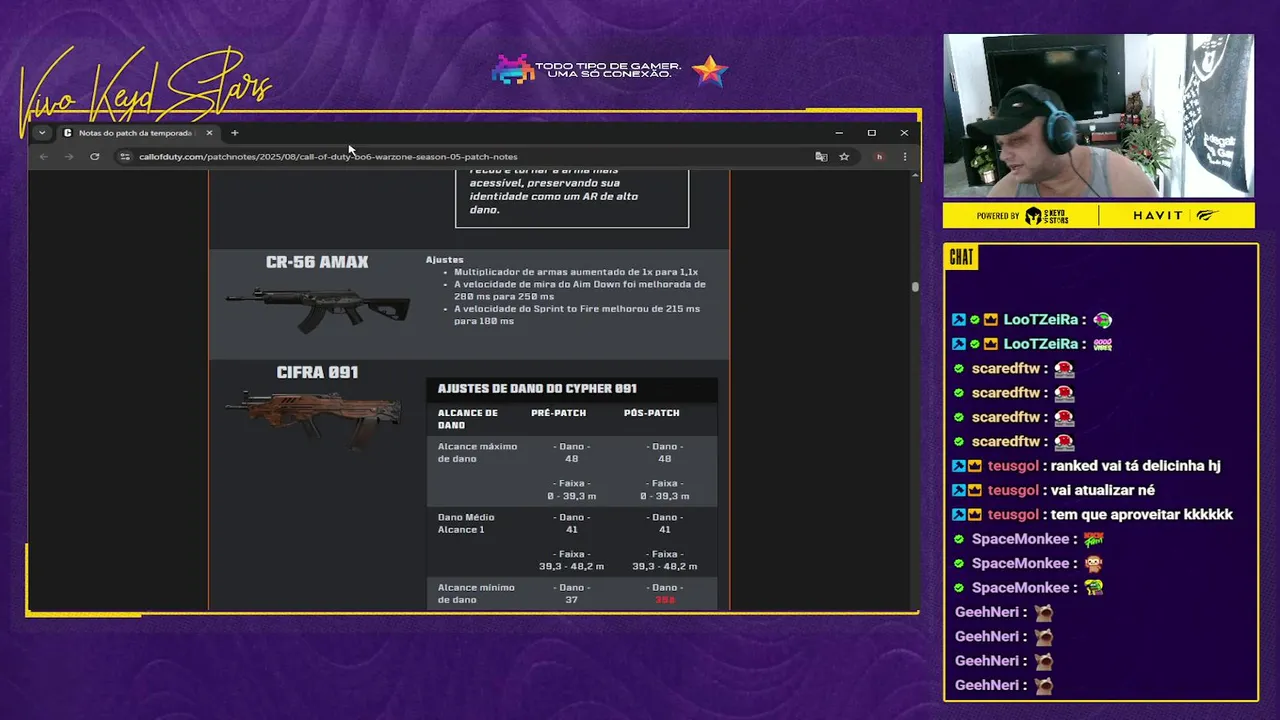View site information icon beside the URL

tap(125, 157)
